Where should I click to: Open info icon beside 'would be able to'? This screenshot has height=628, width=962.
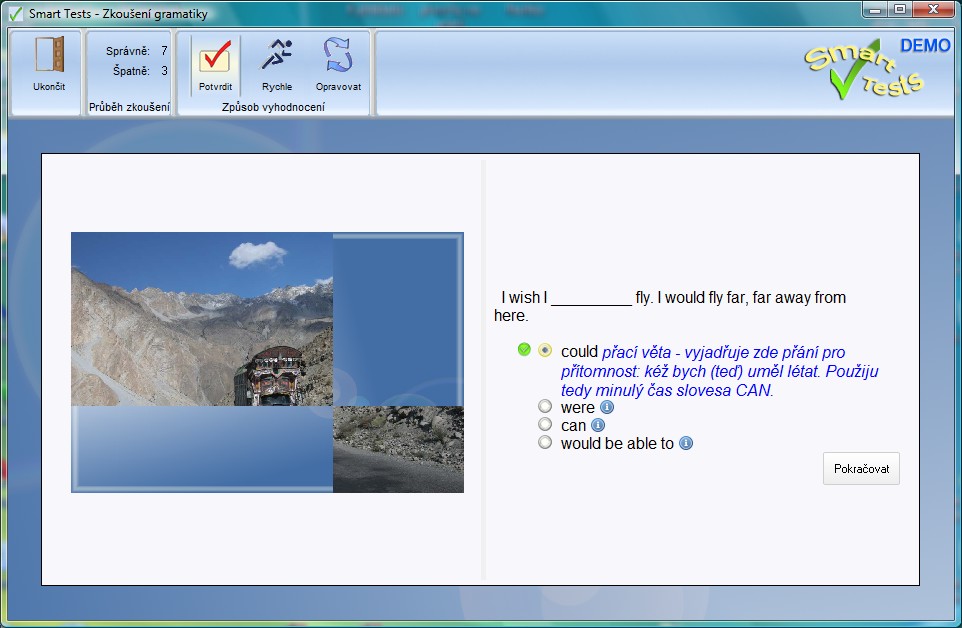(686, 443)
